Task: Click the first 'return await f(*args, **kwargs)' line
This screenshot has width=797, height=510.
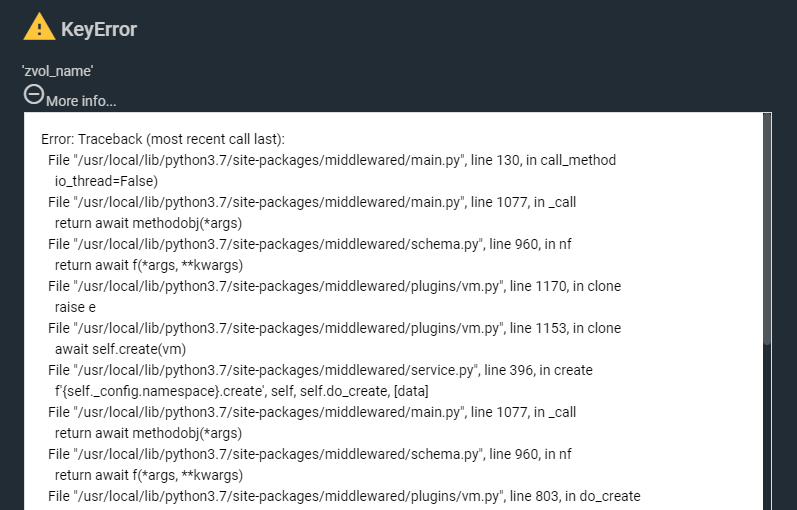Action: click(x=149, y=265)
